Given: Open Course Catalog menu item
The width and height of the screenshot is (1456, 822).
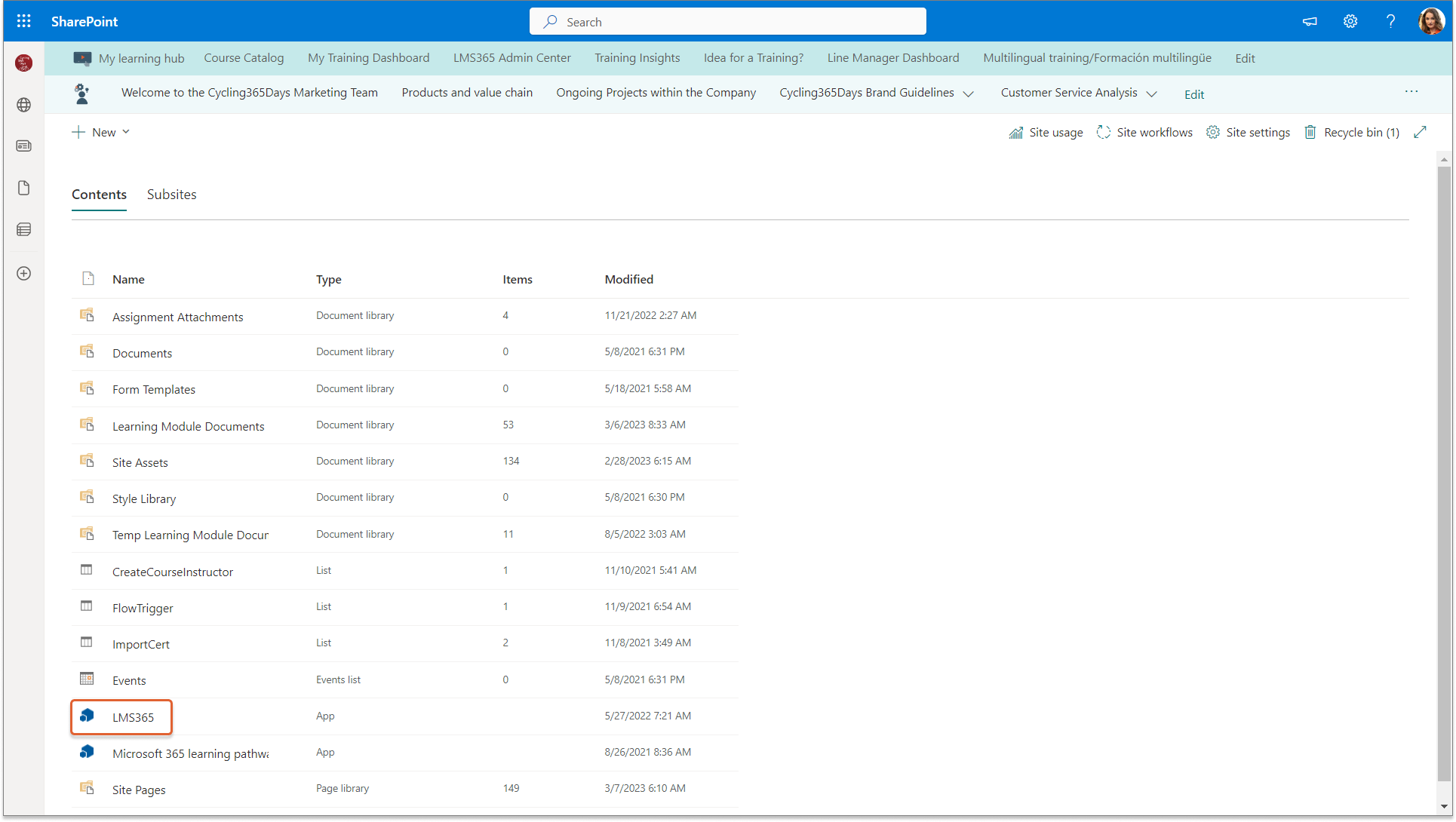Looking at the screenshot, I should coord(244,58).
